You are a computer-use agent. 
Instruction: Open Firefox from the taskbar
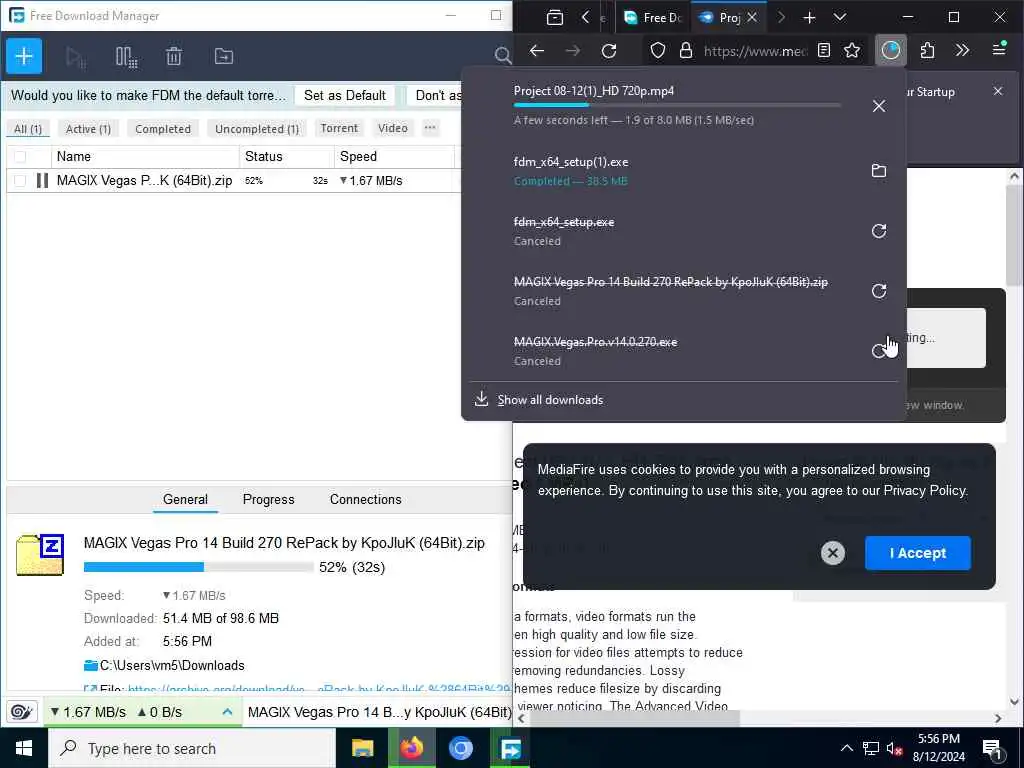tap(411, 748)
